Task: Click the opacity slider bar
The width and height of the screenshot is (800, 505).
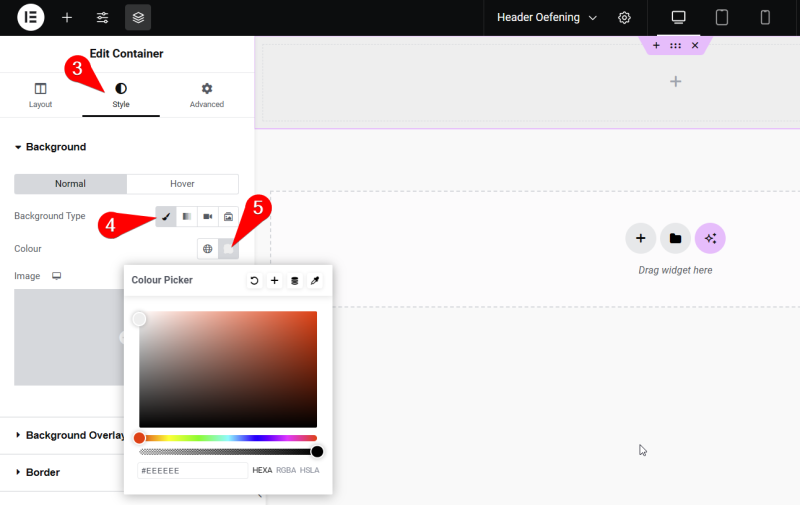Action: point(228,451)
